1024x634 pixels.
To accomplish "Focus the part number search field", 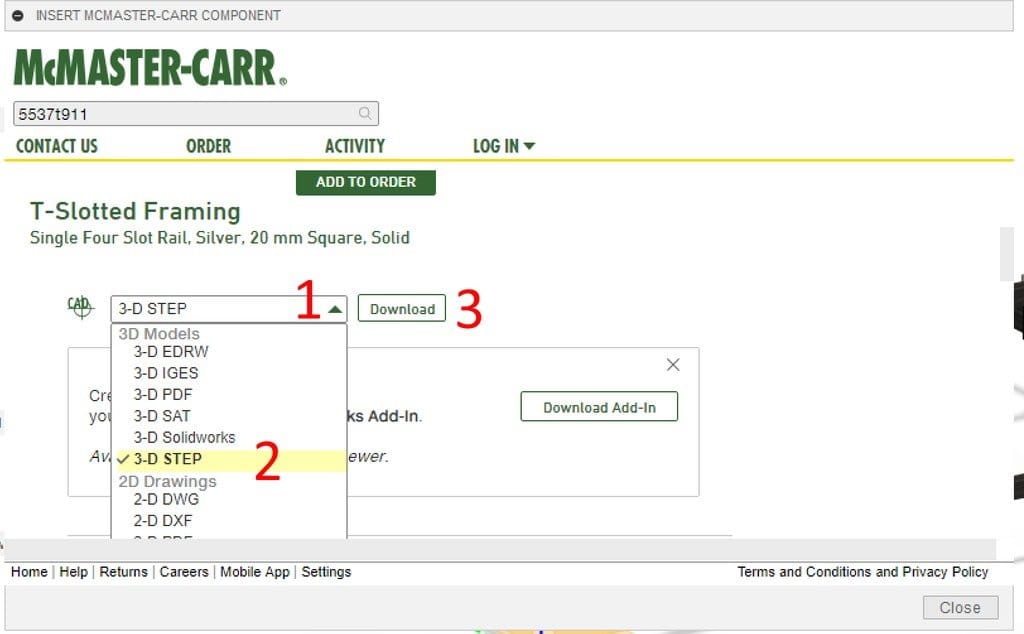I will 196,114.
